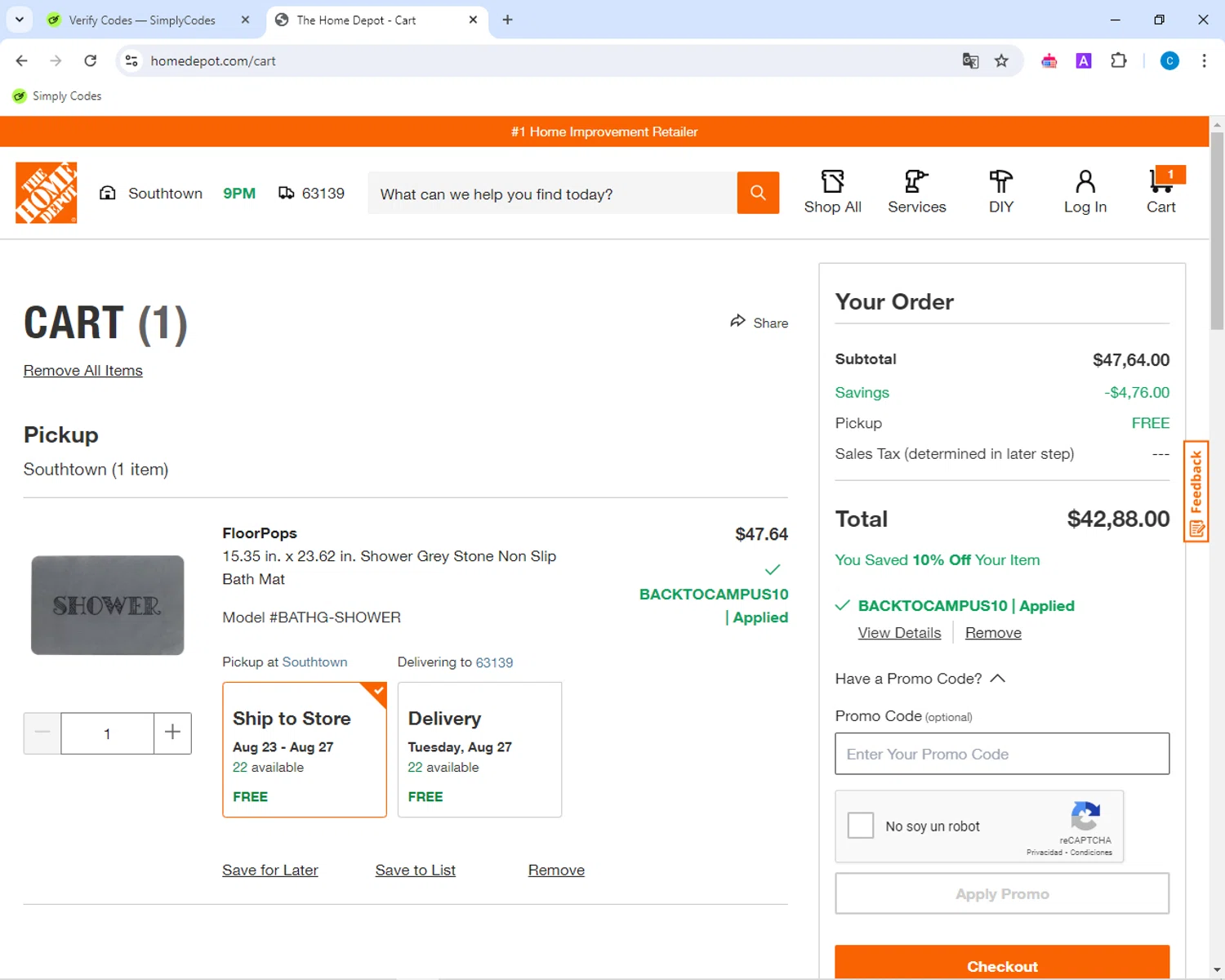Reload the page with refresh icon
Screen dimensions: 1225x980
coord(91,60)
